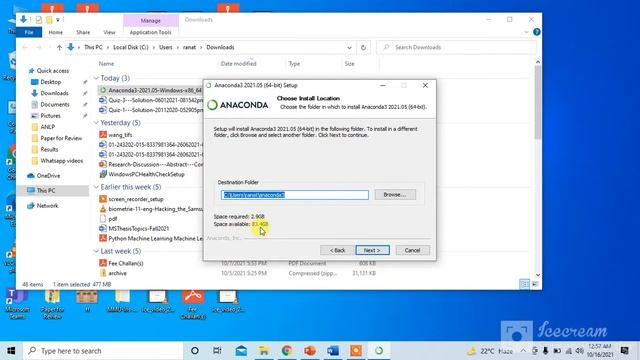Screen dimensions: 640x360
Task: Open Documents in navigation pane
Action: (55, 104)
